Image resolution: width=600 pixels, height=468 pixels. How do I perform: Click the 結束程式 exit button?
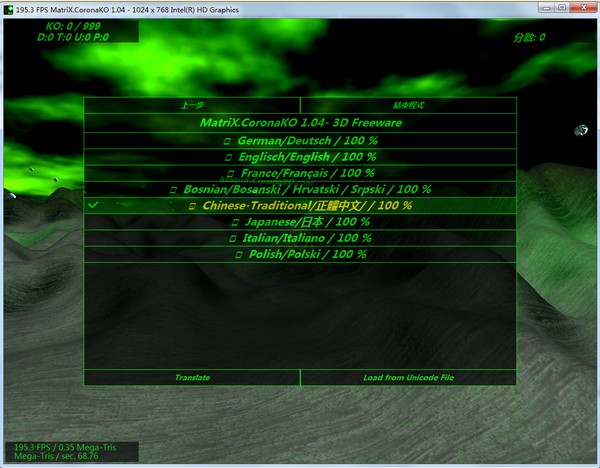point(408,105)
